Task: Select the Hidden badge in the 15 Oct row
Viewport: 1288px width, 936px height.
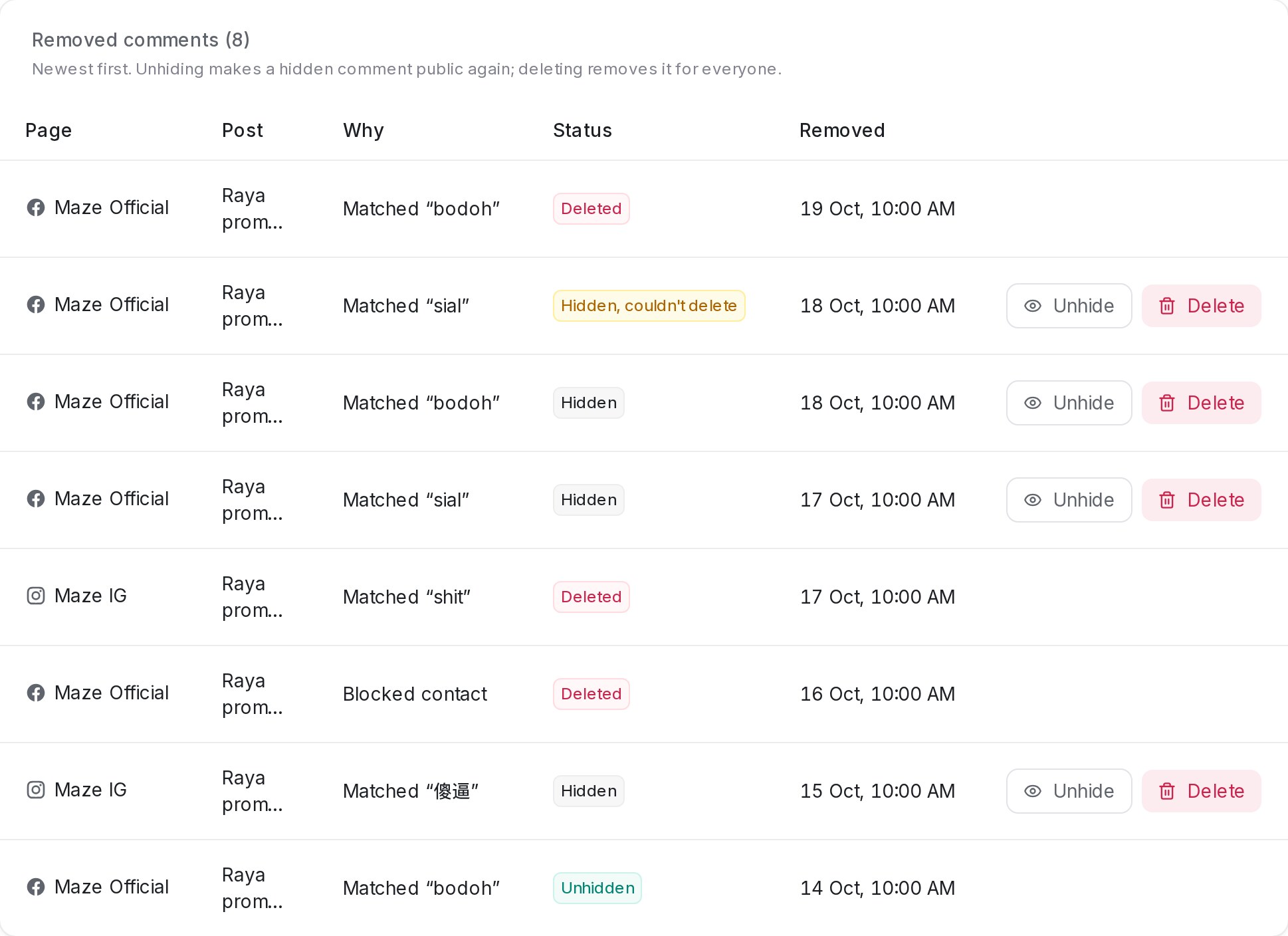Action: pyautogui.click(x=589, y=791)
